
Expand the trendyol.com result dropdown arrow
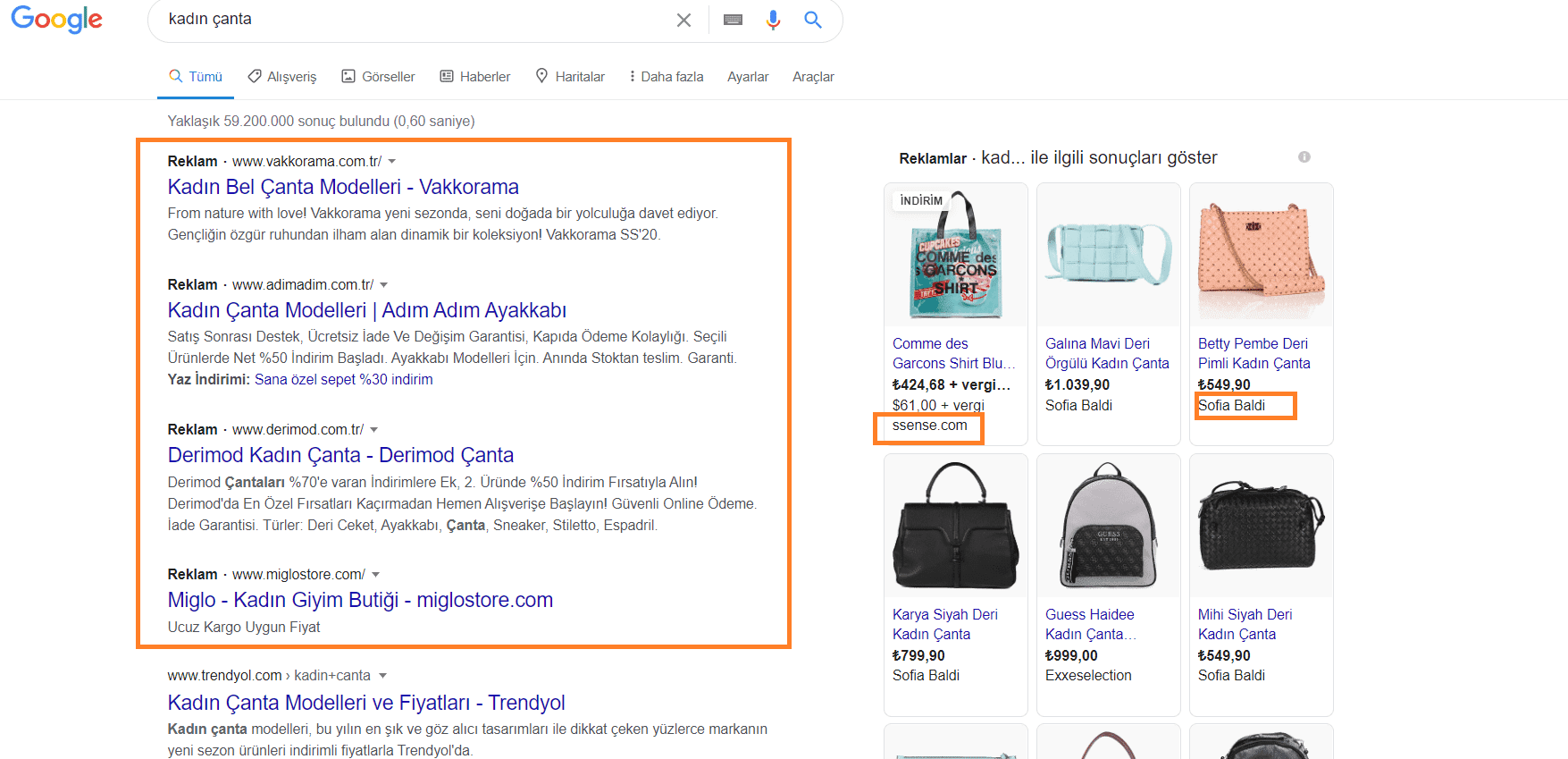tap(383, 676)
